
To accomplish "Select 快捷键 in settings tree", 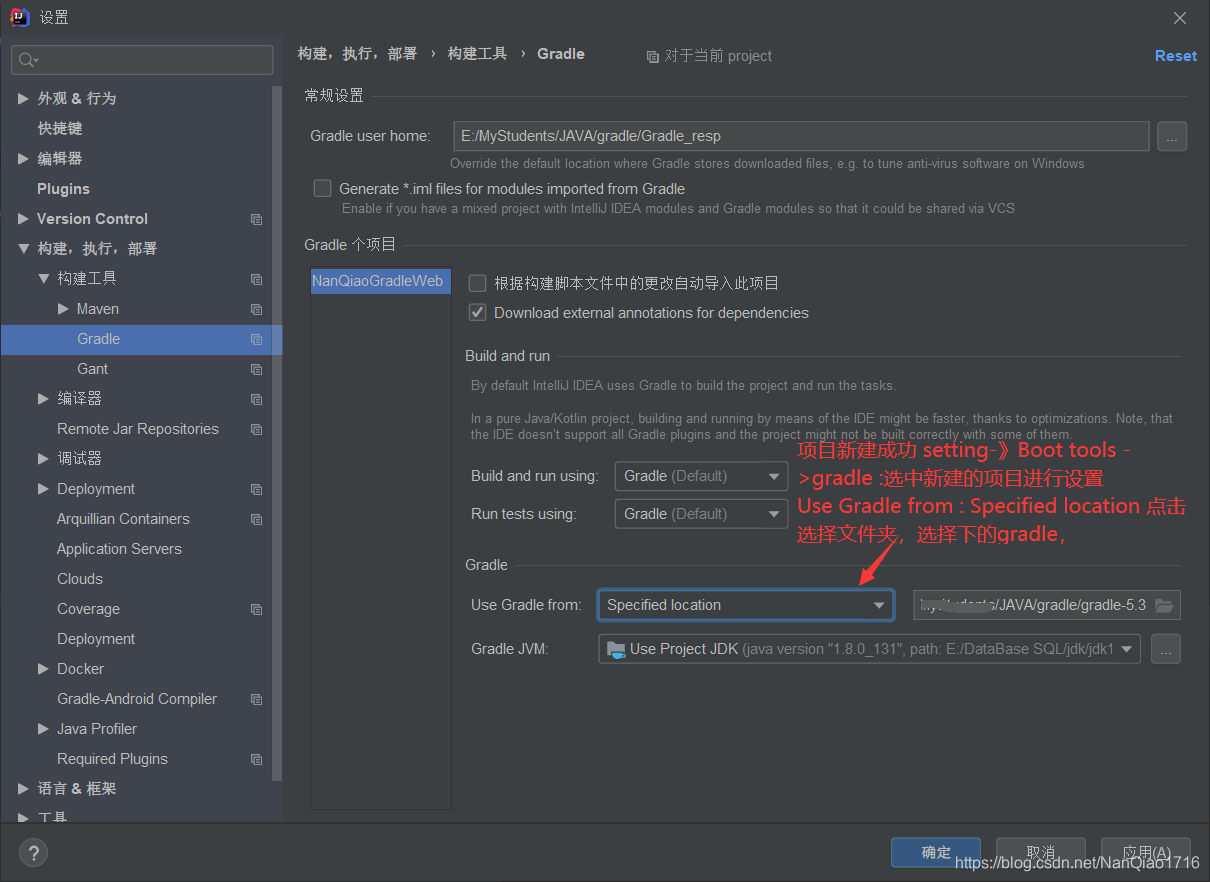I will pos(60,128).
